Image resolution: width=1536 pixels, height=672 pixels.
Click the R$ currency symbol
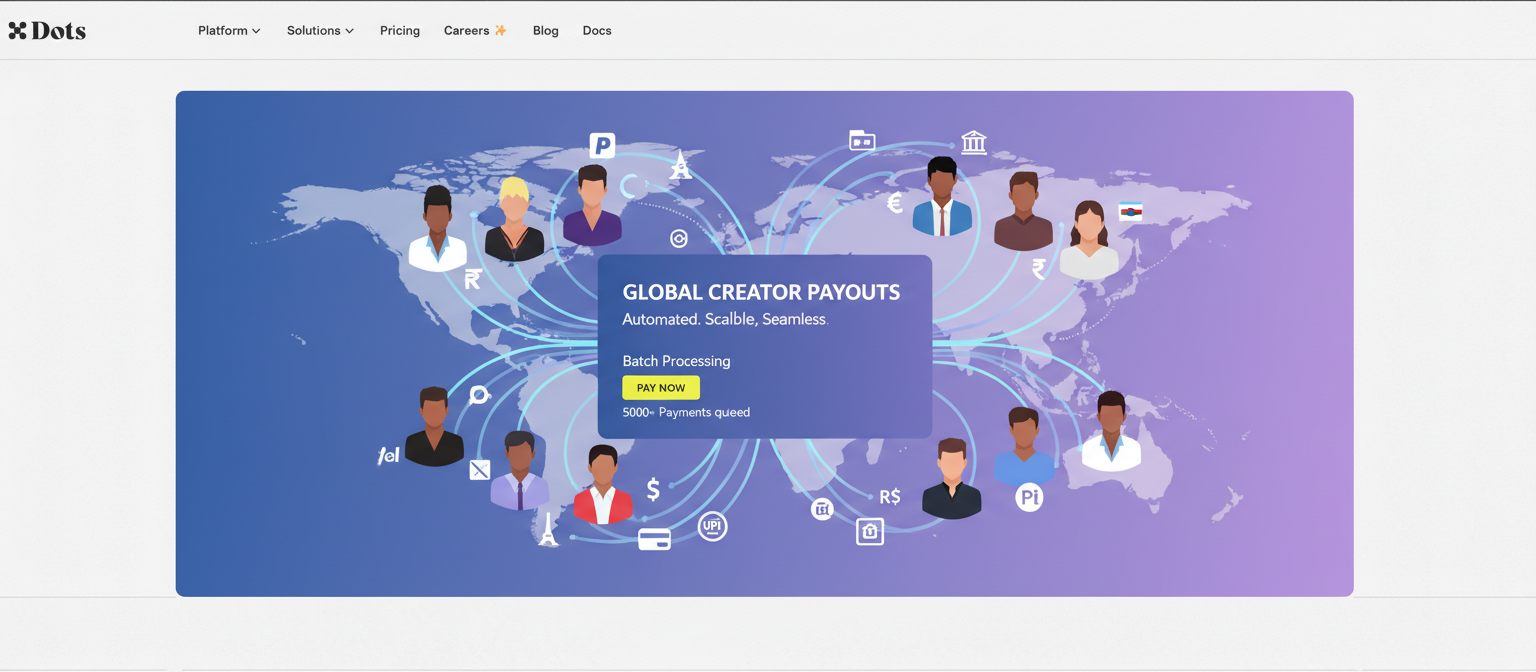coord(889,497)
